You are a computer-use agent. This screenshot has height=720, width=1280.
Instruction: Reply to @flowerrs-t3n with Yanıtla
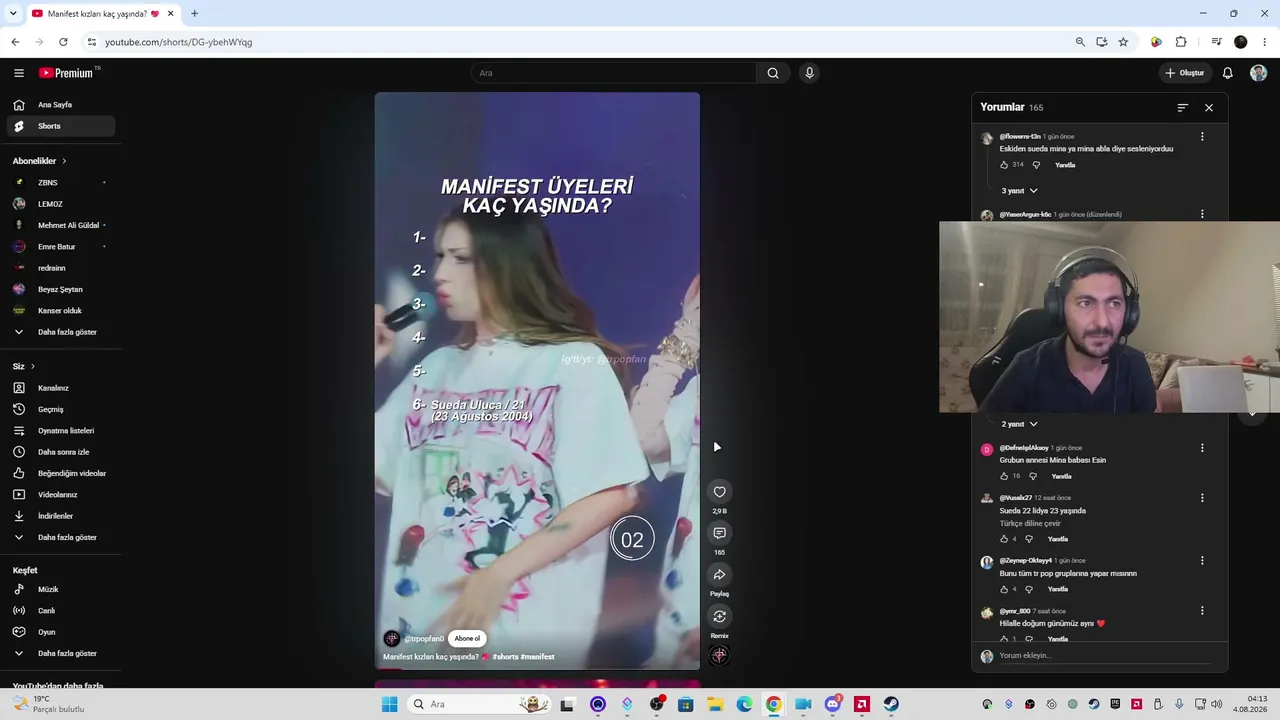(x=1065, y=165)
